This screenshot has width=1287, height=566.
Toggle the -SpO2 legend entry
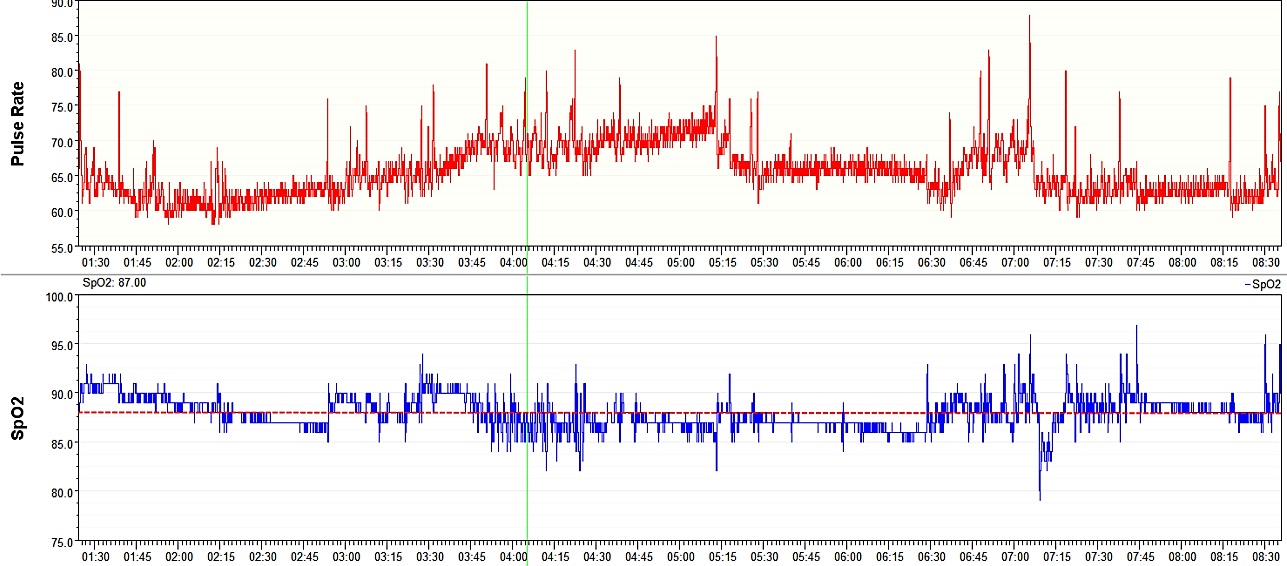(x=1262, y=284)
